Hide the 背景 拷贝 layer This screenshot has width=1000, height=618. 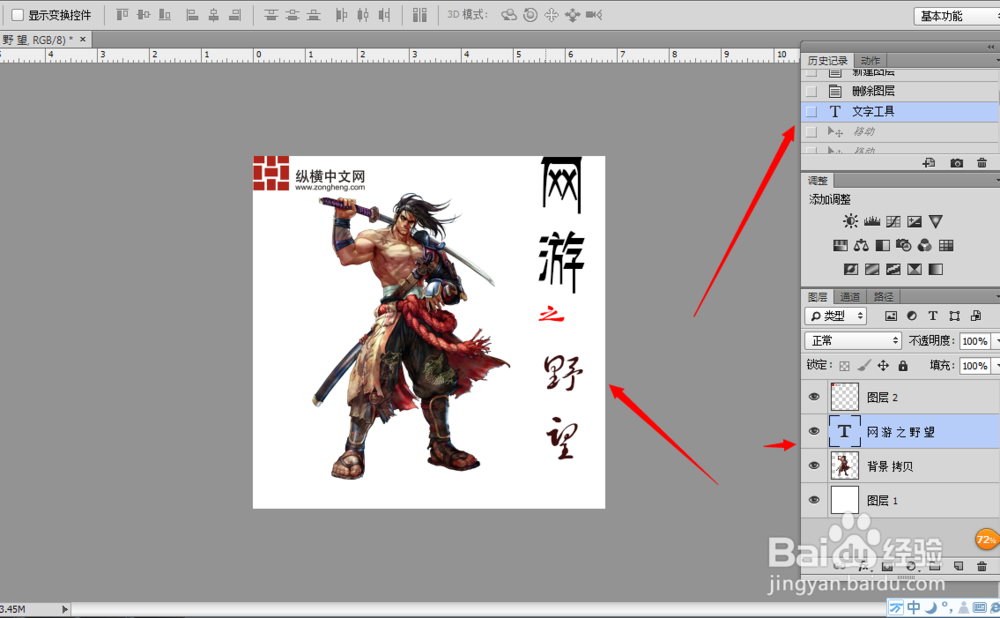[x=814, y=466]
